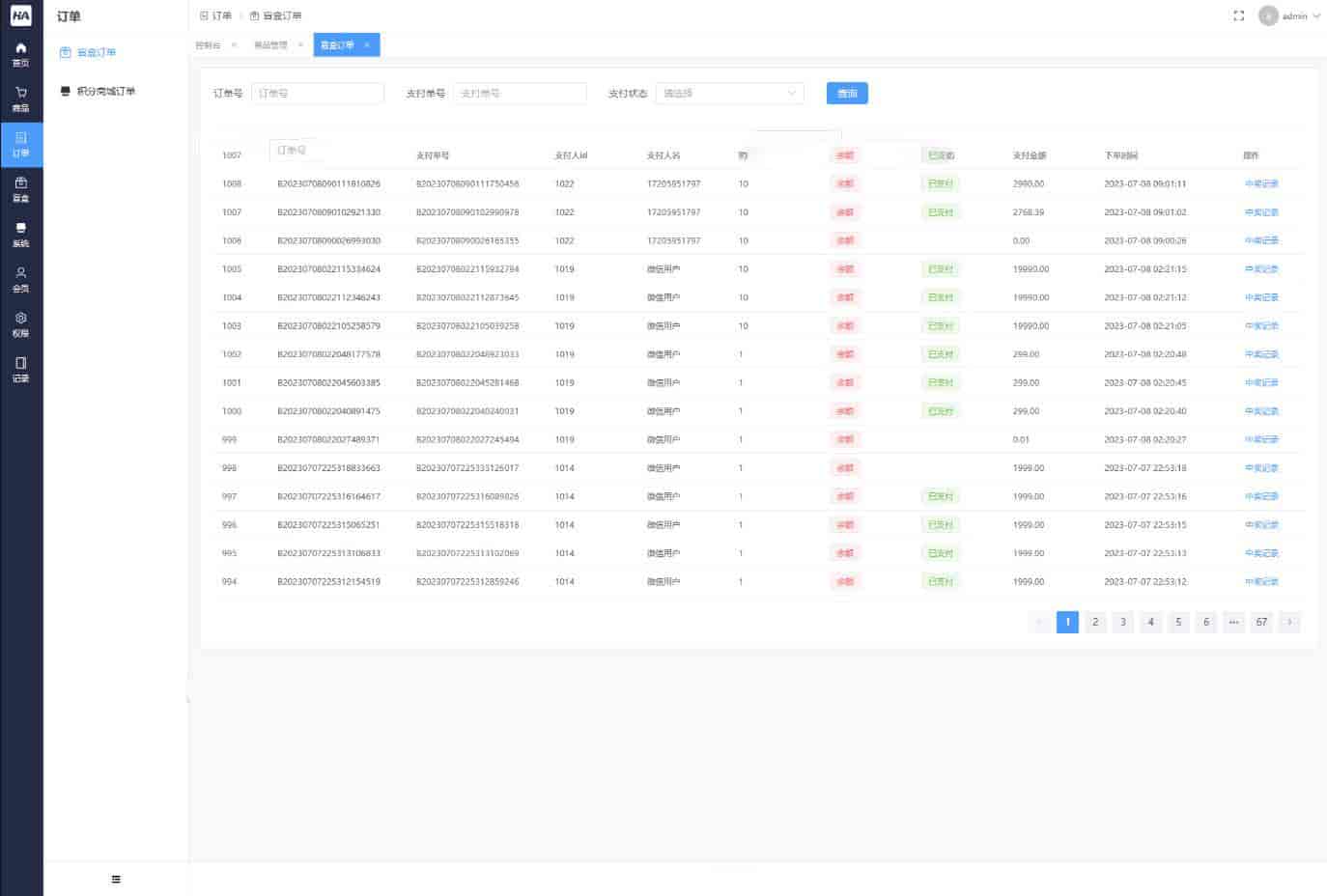Open the 盲盒 section in the sidebar
This screenshot has height=896, width=1327.
[20, 189]
